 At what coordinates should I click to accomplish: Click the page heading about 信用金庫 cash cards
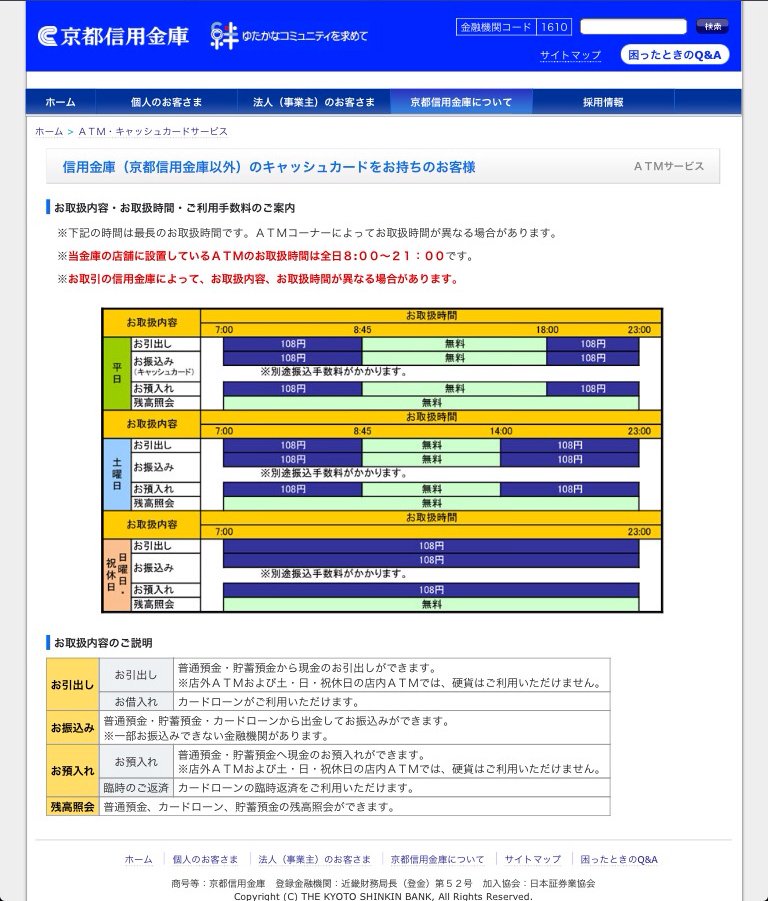(x=269, y=167)
